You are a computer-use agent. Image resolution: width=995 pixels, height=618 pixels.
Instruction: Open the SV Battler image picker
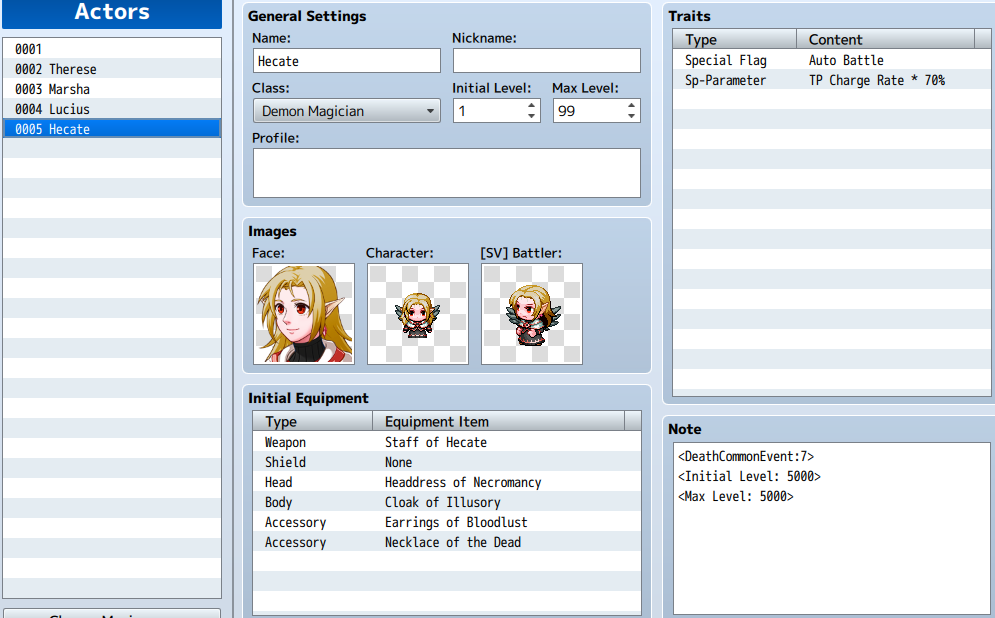tap(532, 314)
